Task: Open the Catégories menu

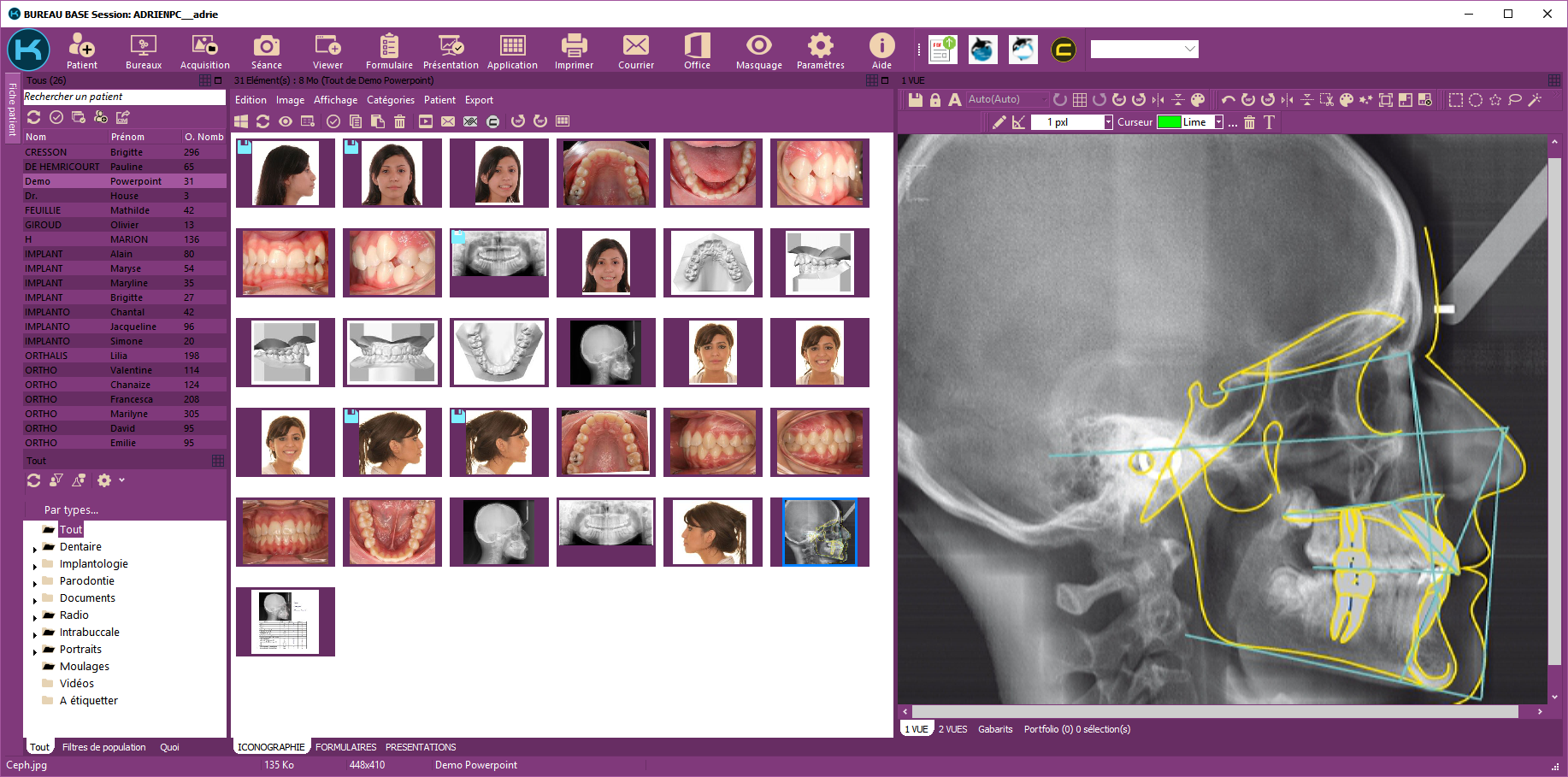Action: (391, 100)
